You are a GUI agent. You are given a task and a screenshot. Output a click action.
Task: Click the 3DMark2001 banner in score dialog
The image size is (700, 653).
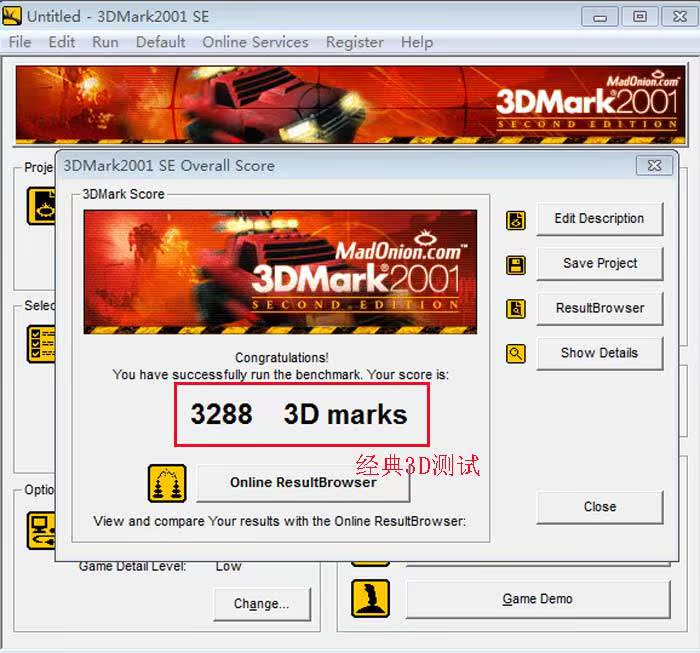point(280,272)
